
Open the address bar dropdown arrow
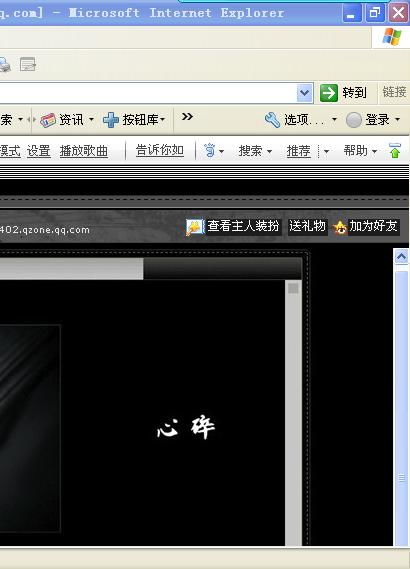304,93
